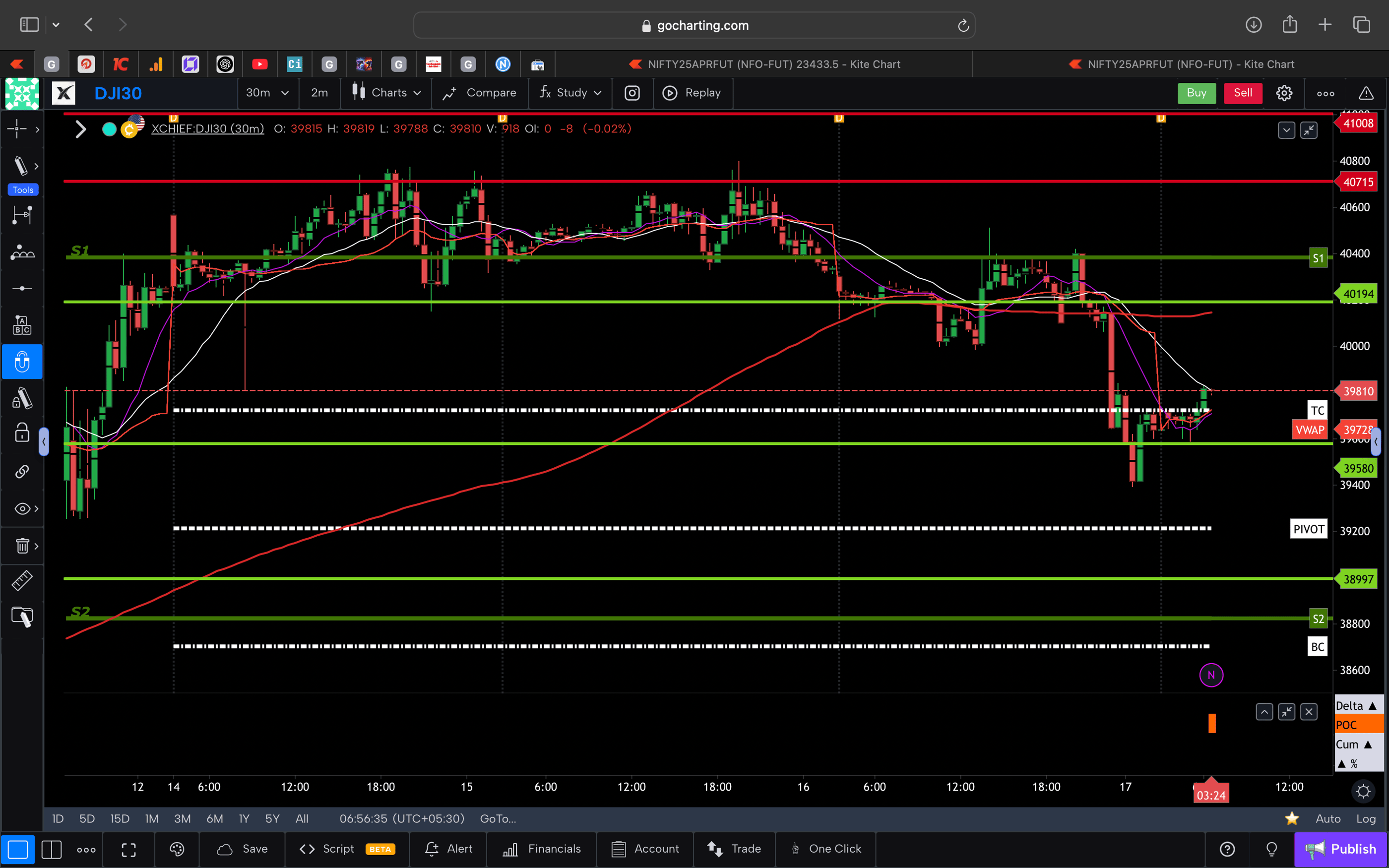Expand the Charts menu
The height and width of the screenshot is (868, 1389).
(386, 92)
